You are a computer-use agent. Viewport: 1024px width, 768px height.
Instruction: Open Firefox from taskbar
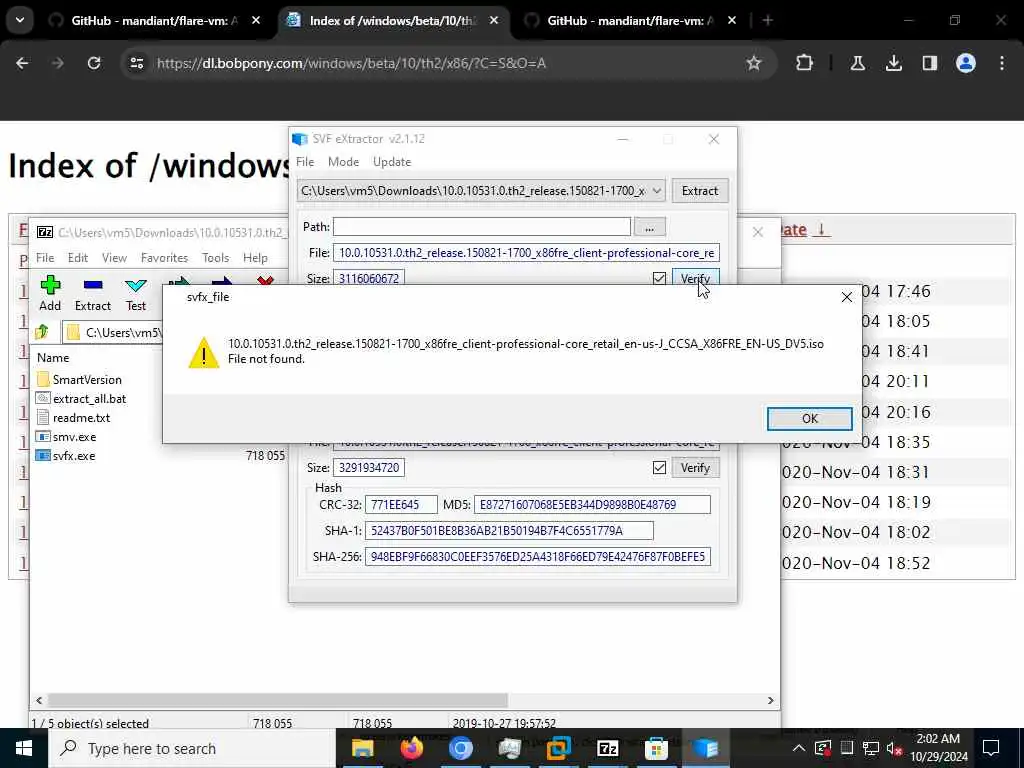pyautogui.click(x=411, y=748)
